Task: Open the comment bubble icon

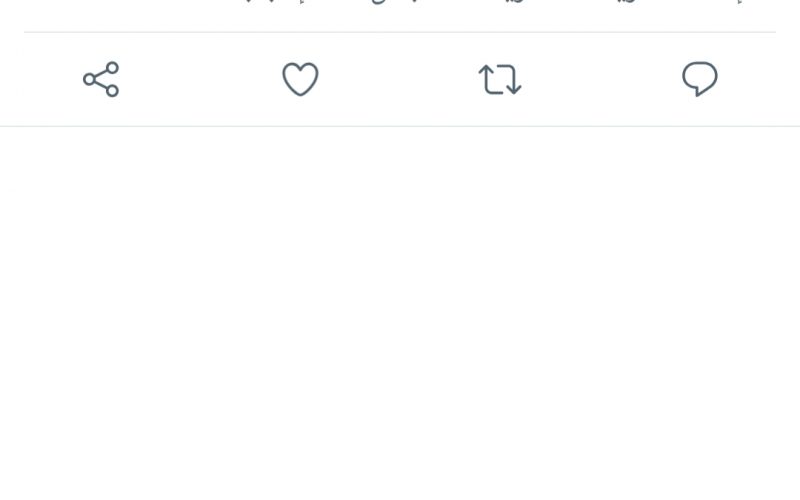Action: (700, 79)
